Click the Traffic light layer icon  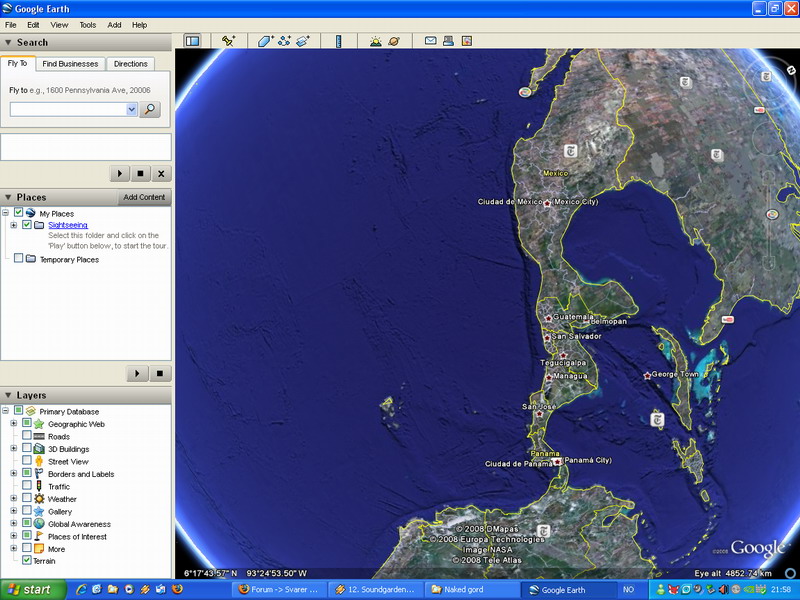[x=39, y=486]
